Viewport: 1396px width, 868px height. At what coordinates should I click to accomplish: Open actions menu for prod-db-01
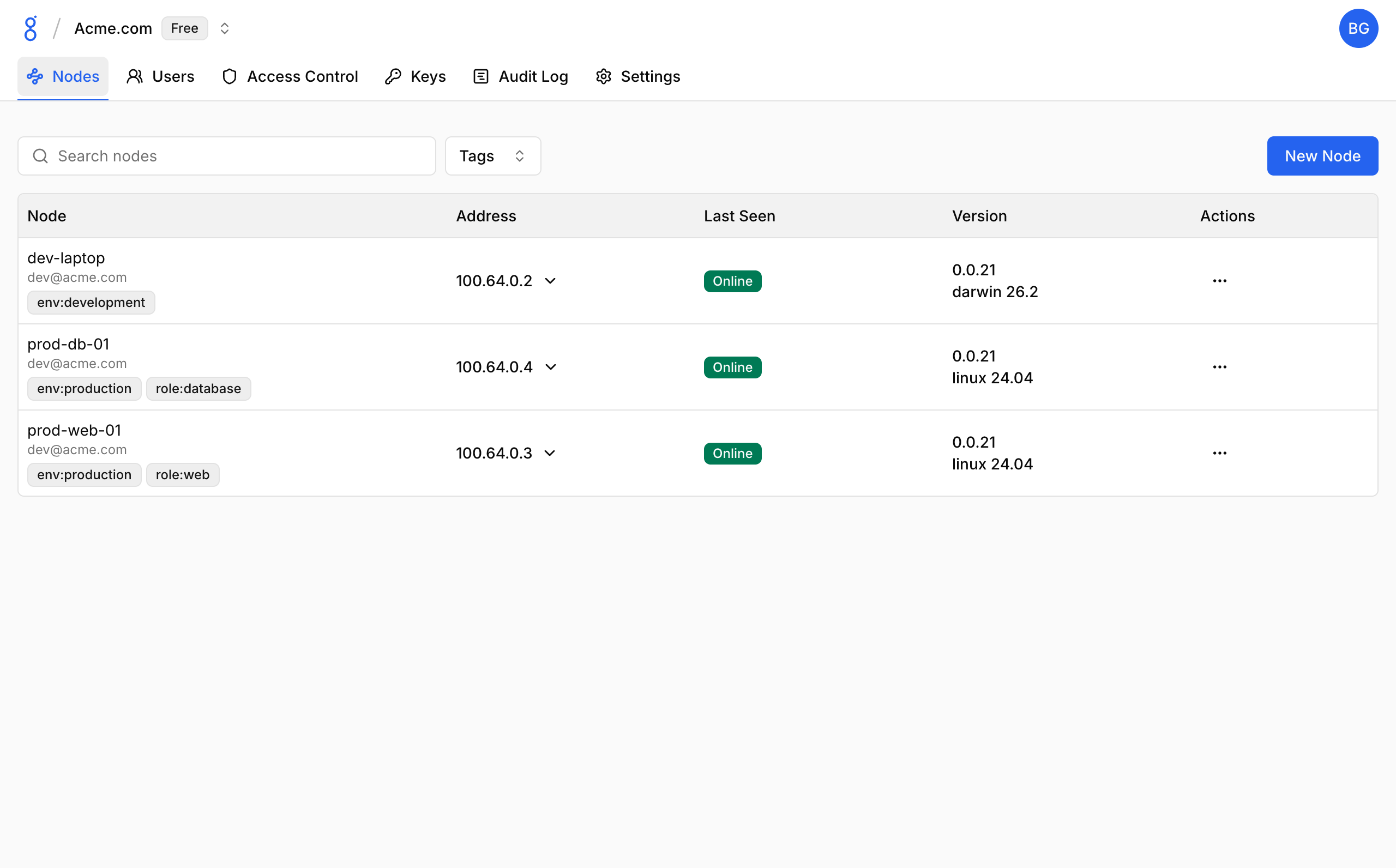[1219, 367]
